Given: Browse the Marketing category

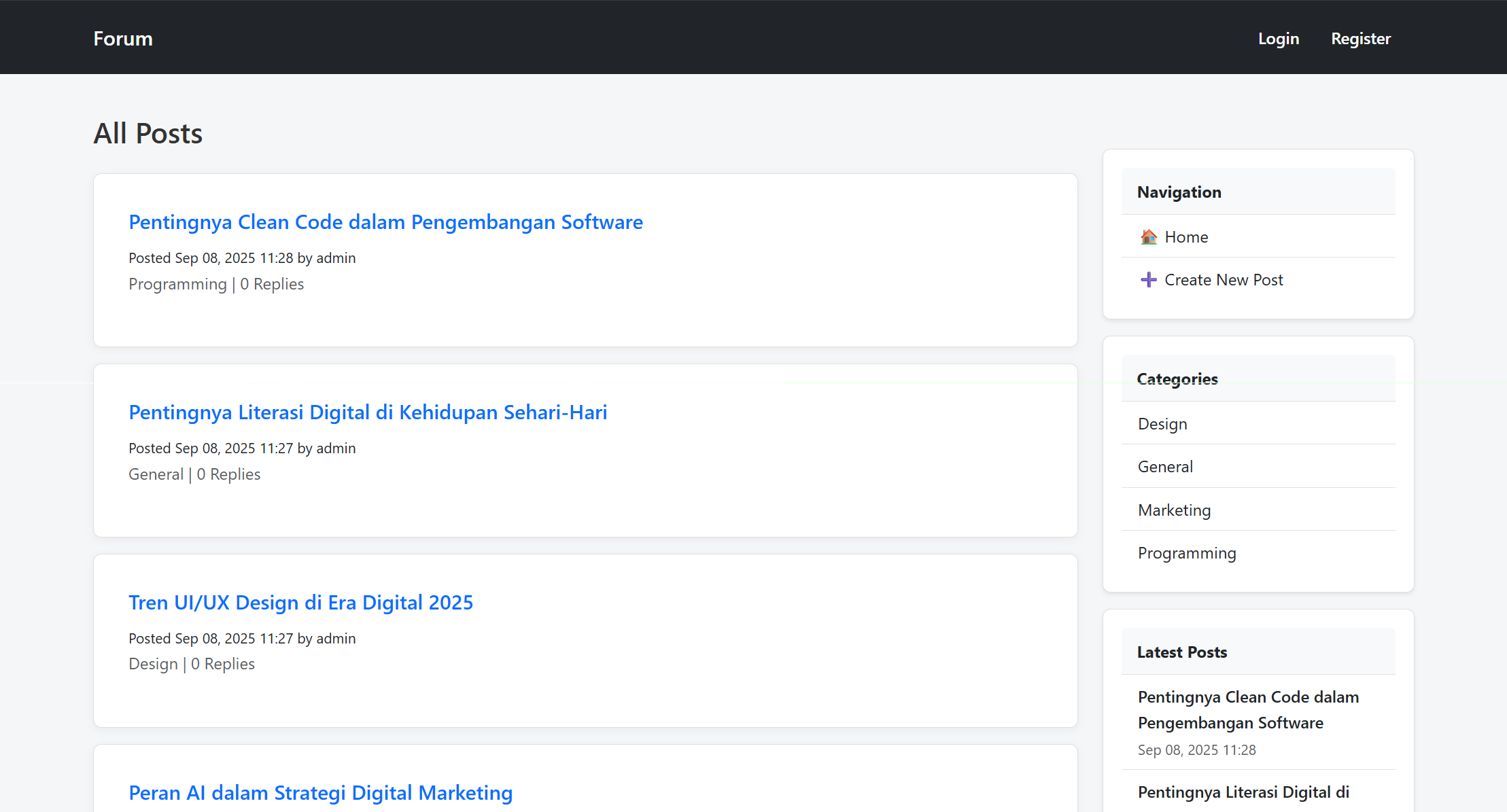Looking at the screenshot, I should 1174,510.
